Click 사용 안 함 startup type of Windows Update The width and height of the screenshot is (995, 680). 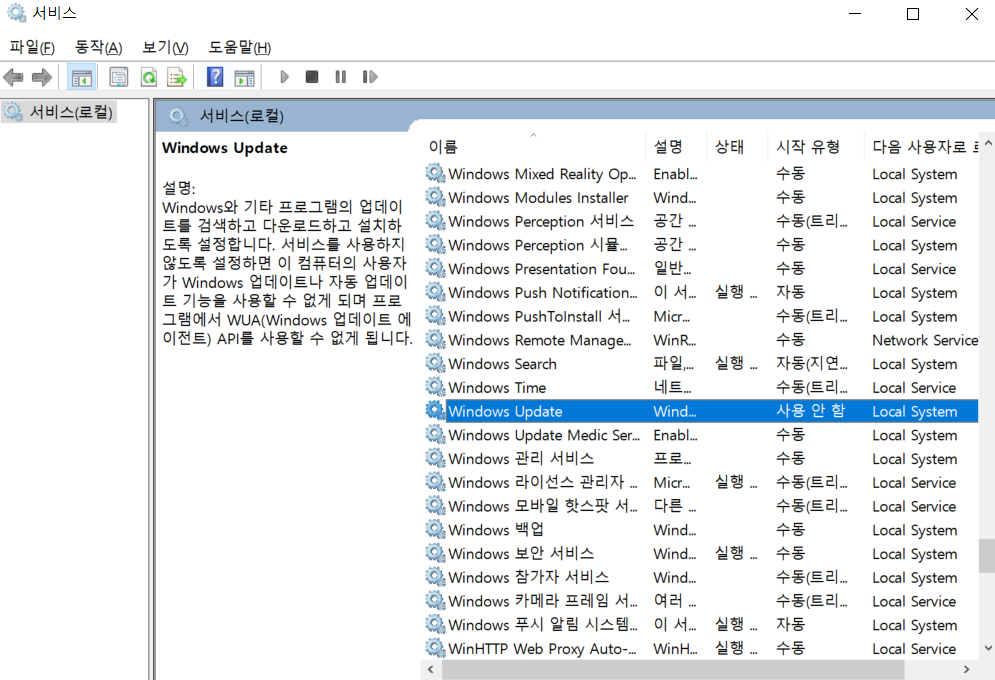pos(810,411)
